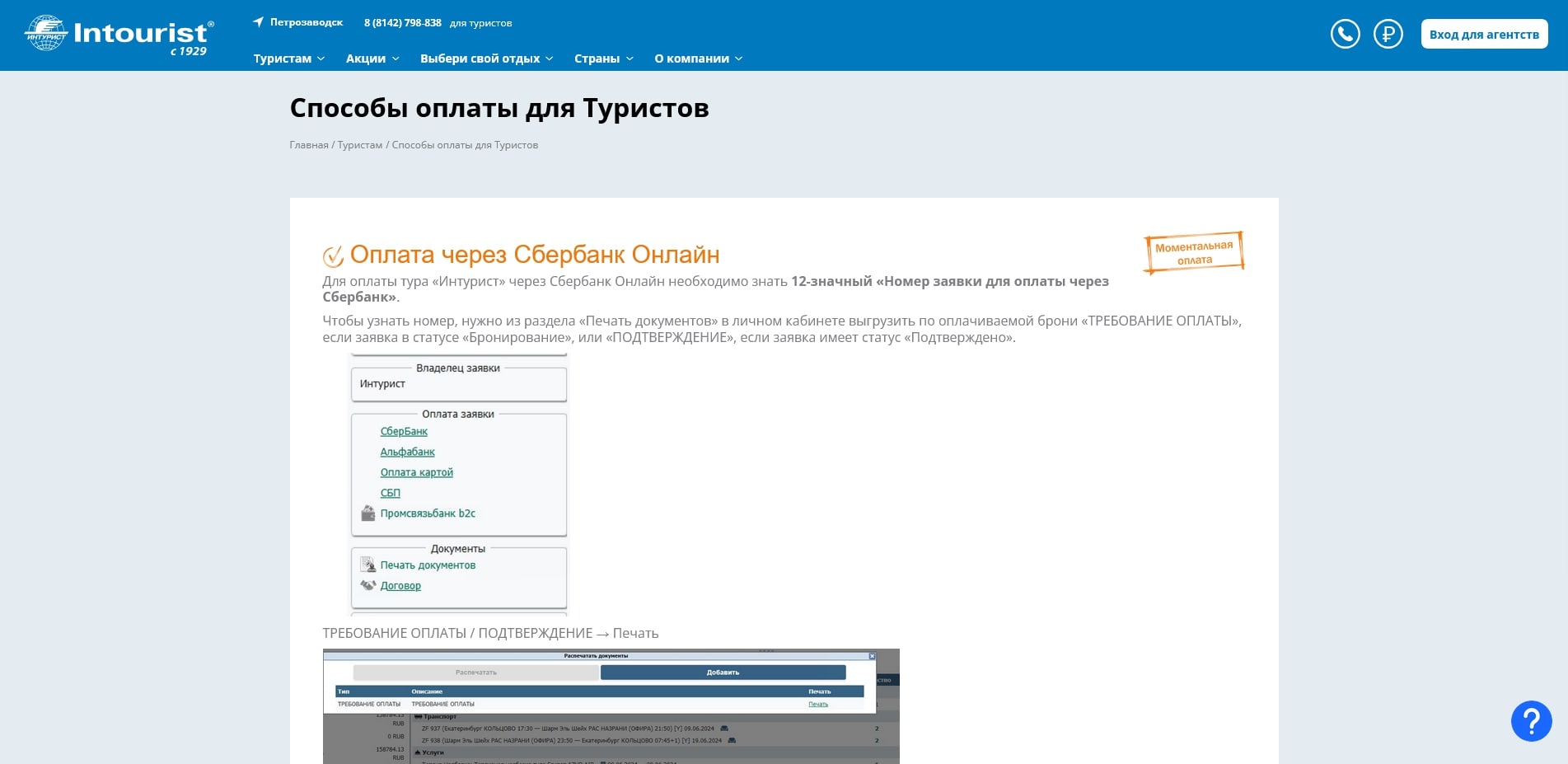Click the Intourist logo

pyautogui.click(x=115, y=33)
